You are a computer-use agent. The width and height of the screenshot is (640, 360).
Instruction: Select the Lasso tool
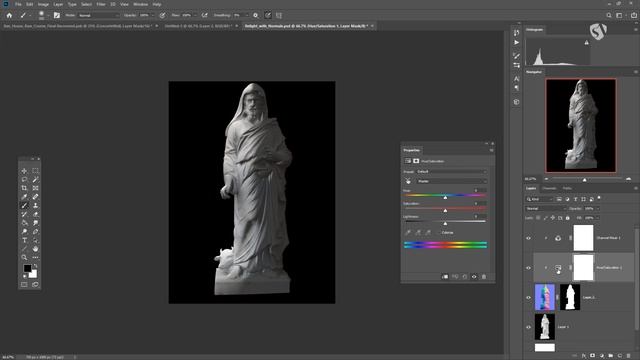pyautogui.click(x=24, y=180)
